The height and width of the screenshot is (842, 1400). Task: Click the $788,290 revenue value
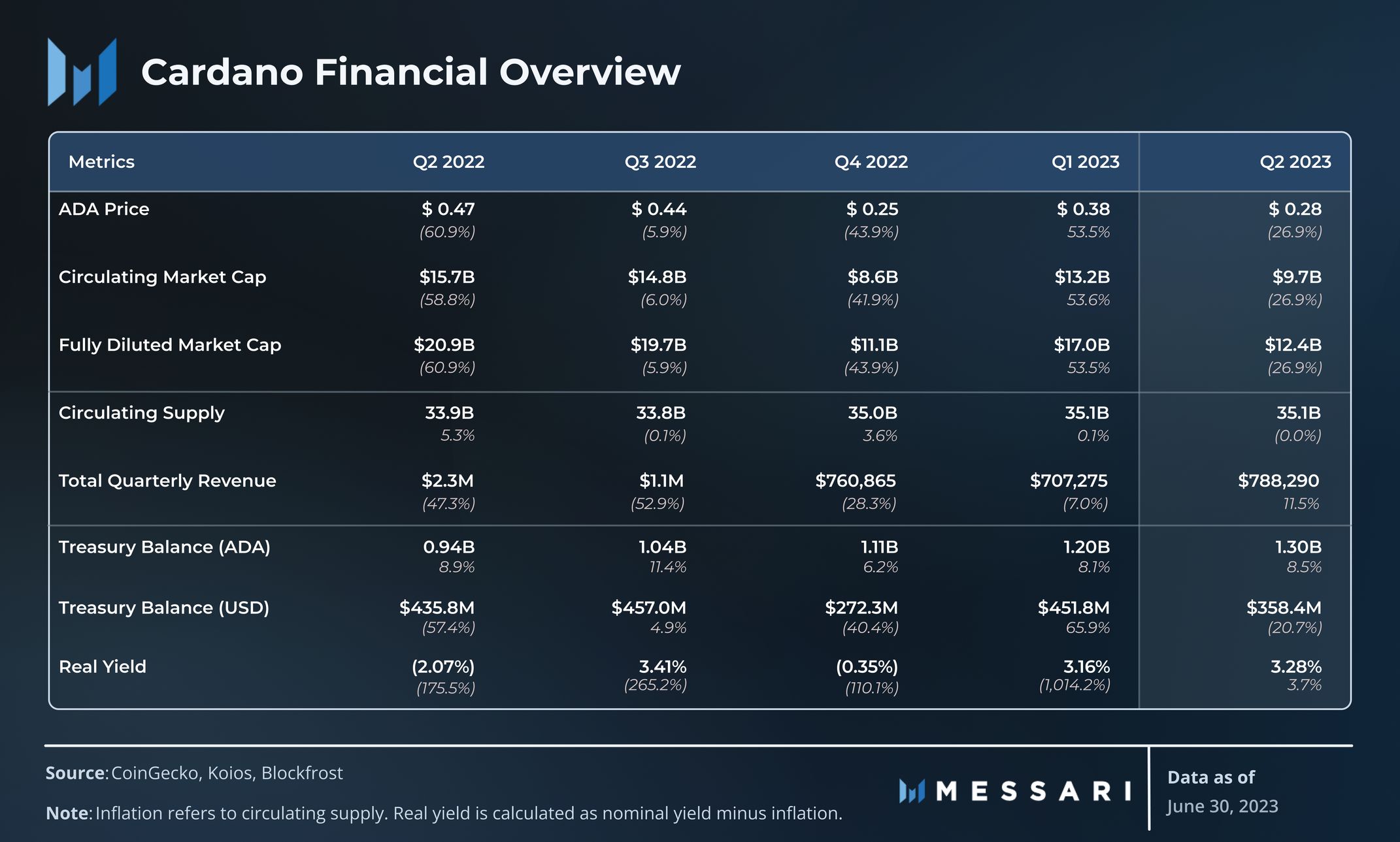tap(1278, 481)
